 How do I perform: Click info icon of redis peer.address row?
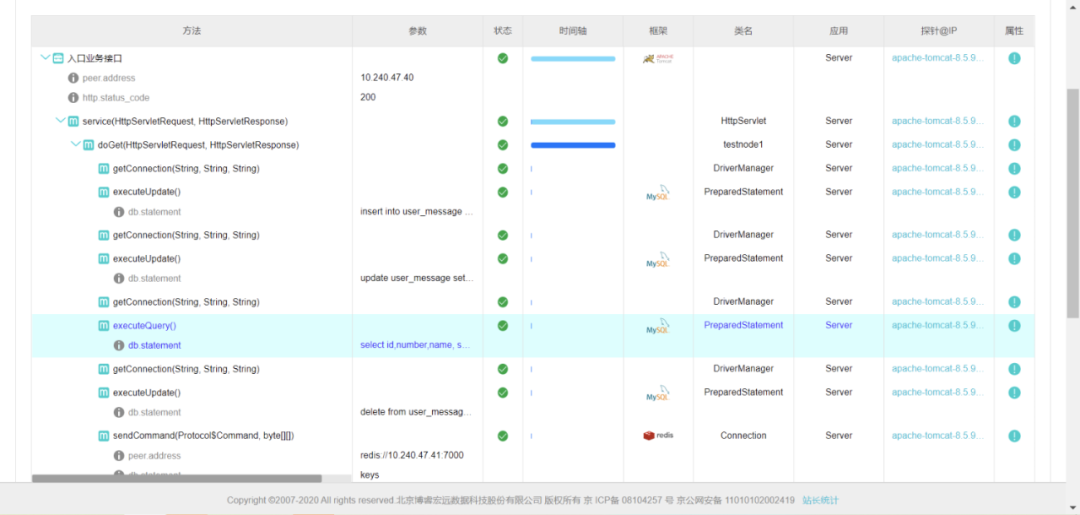pos(118,456)
